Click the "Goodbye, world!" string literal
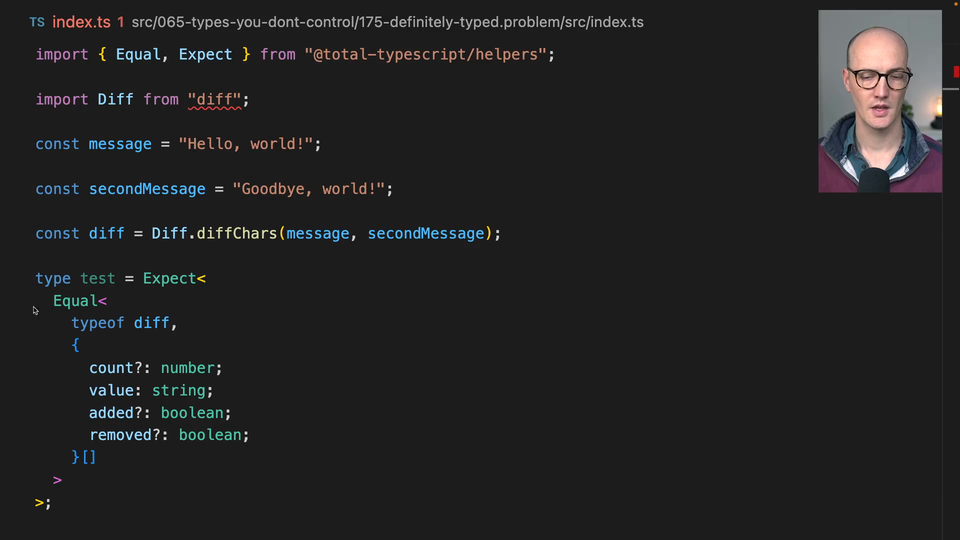 click(308, 189)
